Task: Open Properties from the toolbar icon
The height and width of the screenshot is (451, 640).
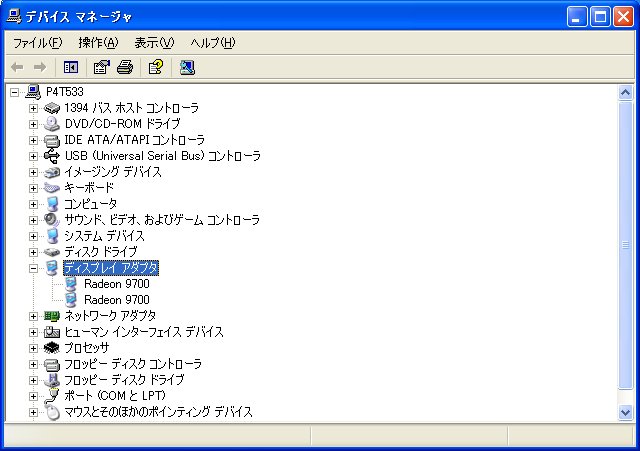Action: click(102, 67)
